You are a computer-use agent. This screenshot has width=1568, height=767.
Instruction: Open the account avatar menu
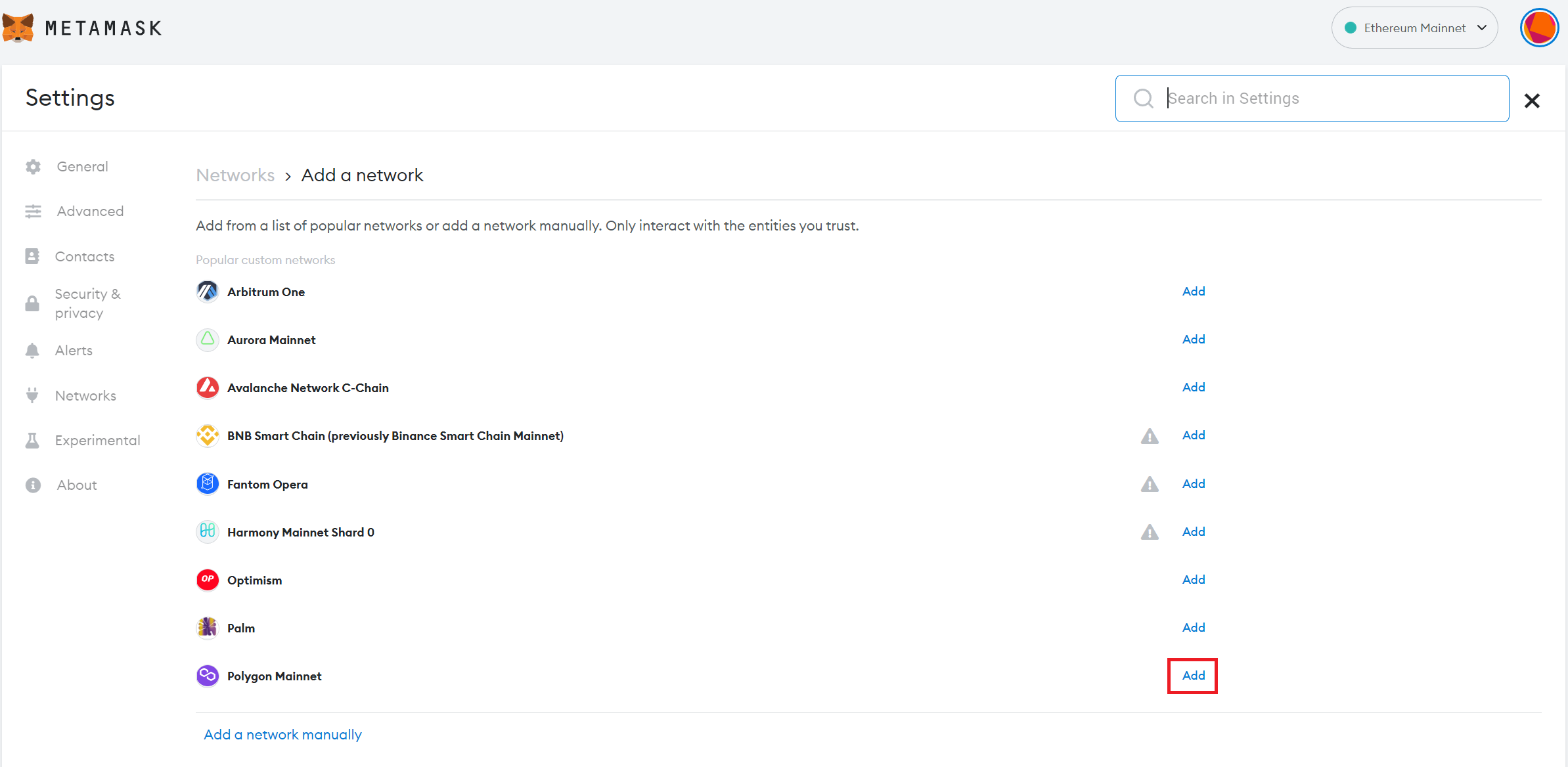(1539, 28)
